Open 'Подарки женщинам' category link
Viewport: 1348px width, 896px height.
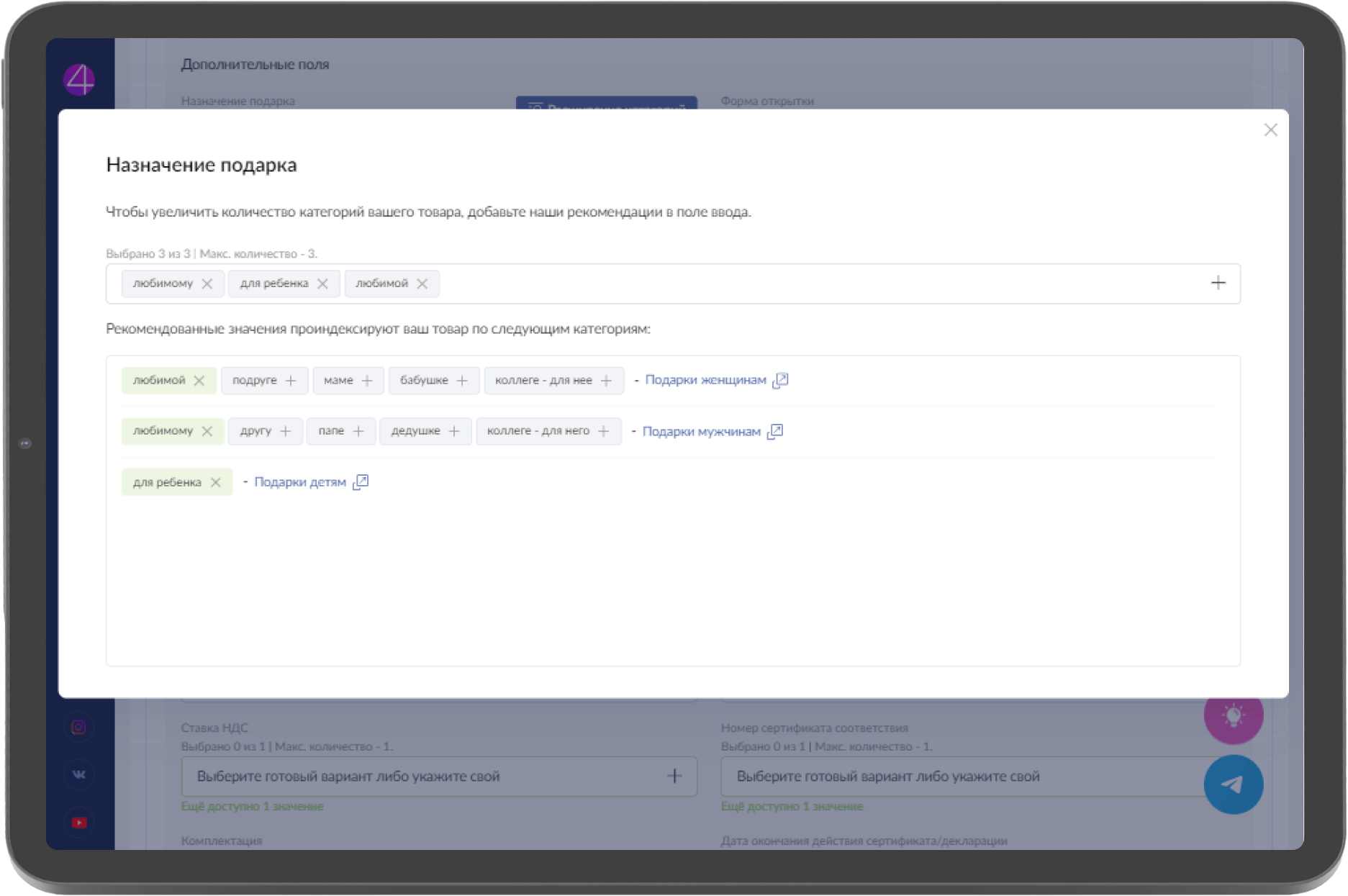pos(705,380)
